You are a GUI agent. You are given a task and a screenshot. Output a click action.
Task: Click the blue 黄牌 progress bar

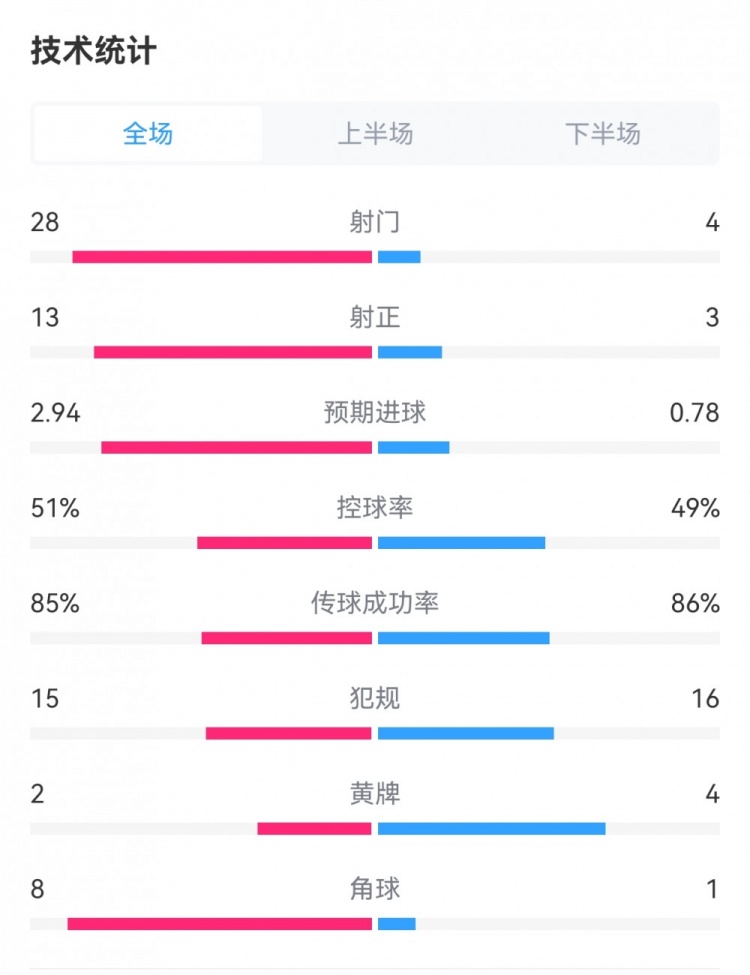coord(492,828)
